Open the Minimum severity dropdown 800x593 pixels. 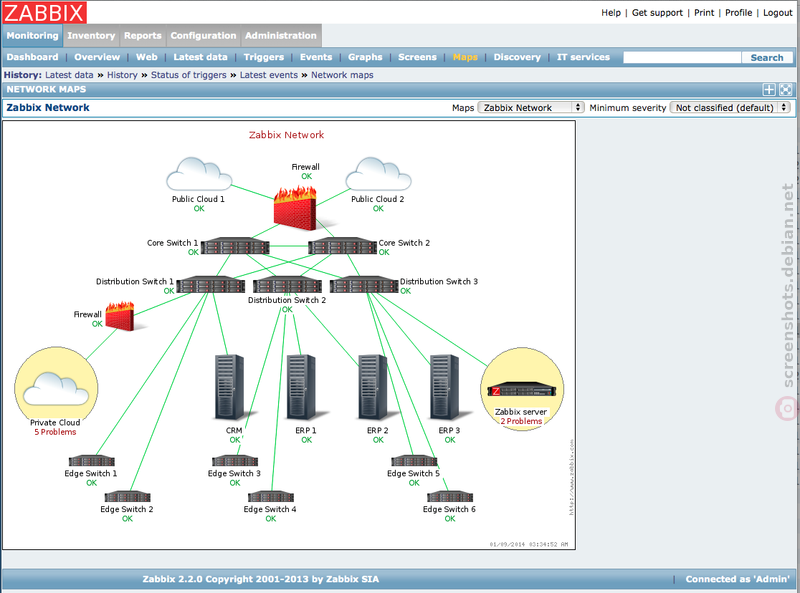731,108
